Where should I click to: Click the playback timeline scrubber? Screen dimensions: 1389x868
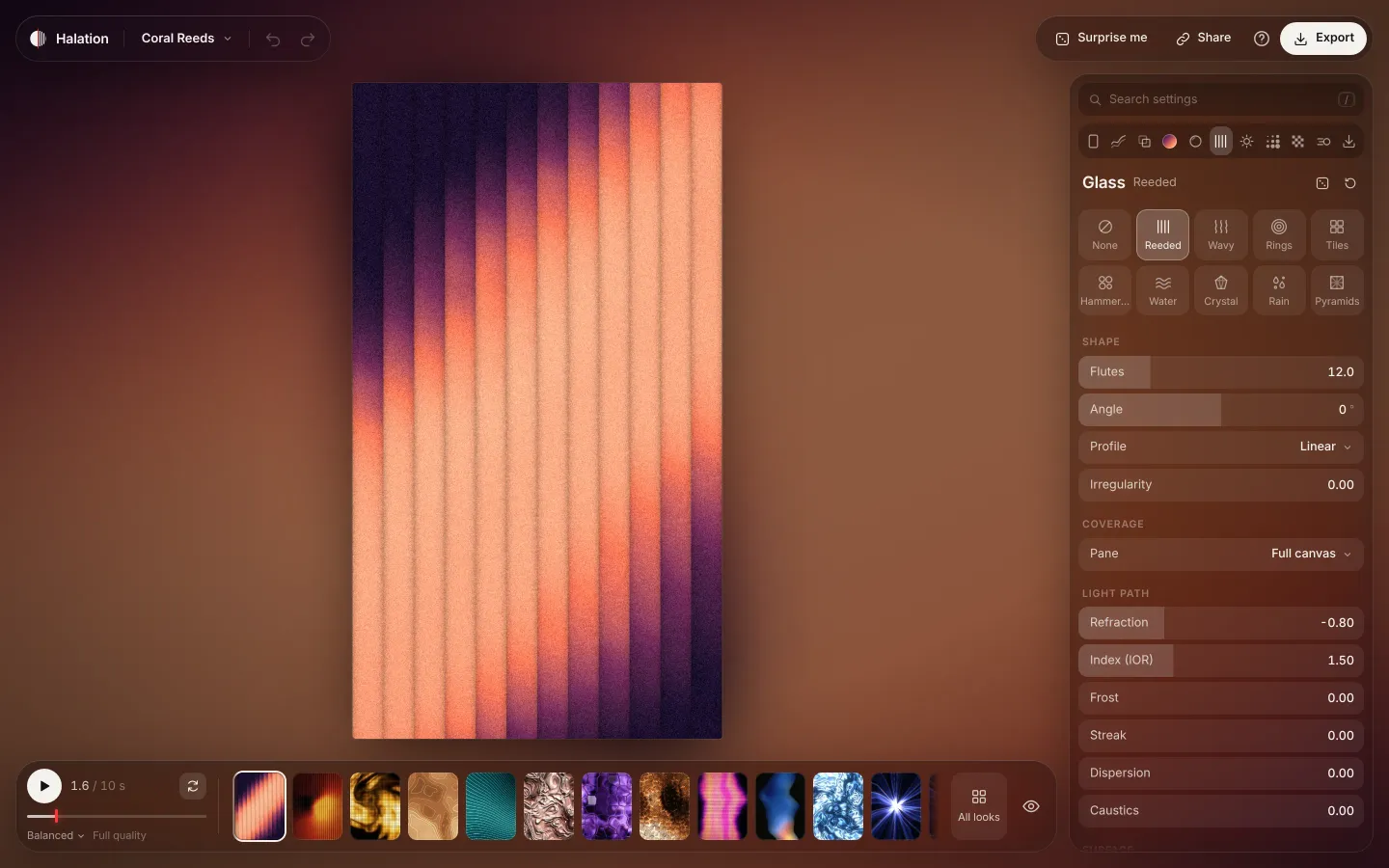coord(117,816)
